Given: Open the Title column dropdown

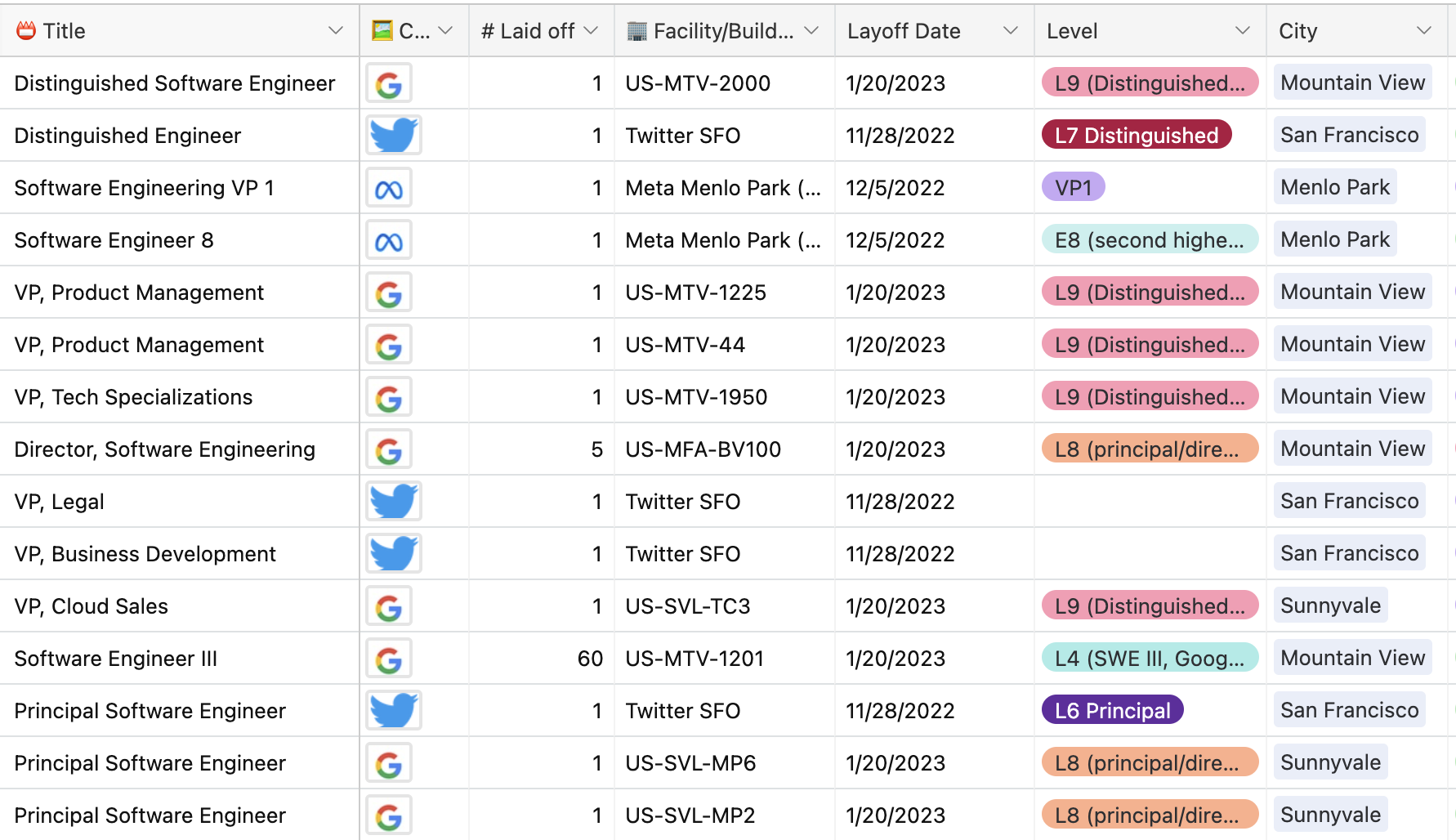Looking at the screenshot, I should pos(336,30).
